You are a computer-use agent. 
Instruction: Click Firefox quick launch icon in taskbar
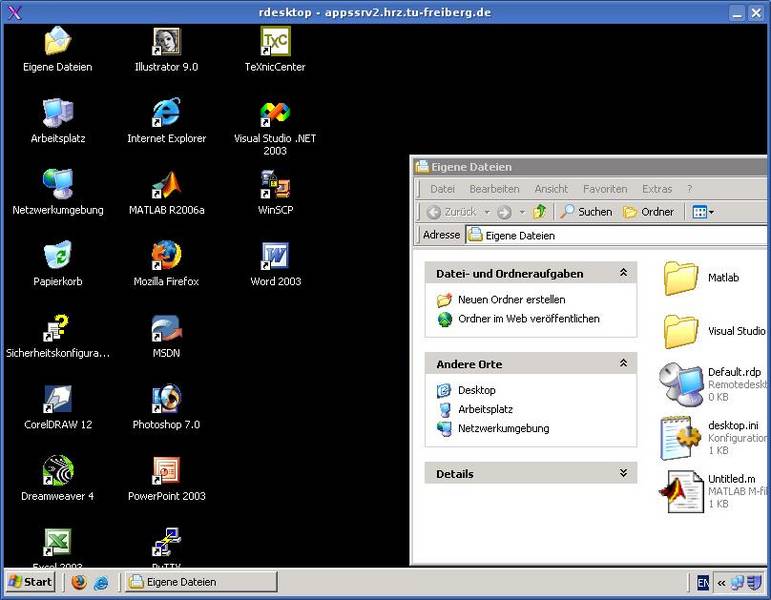[x=79, y=582]
